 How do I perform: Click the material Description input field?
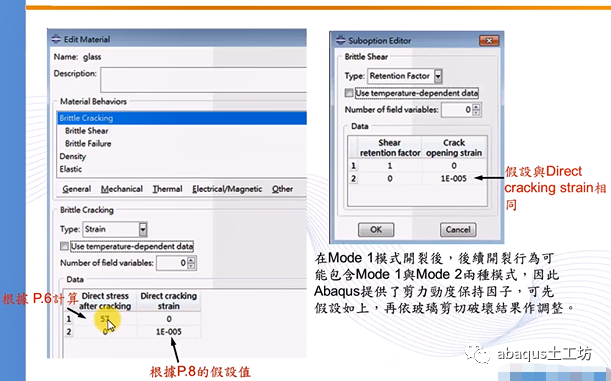pyautogui.click(x=203, y=79)
